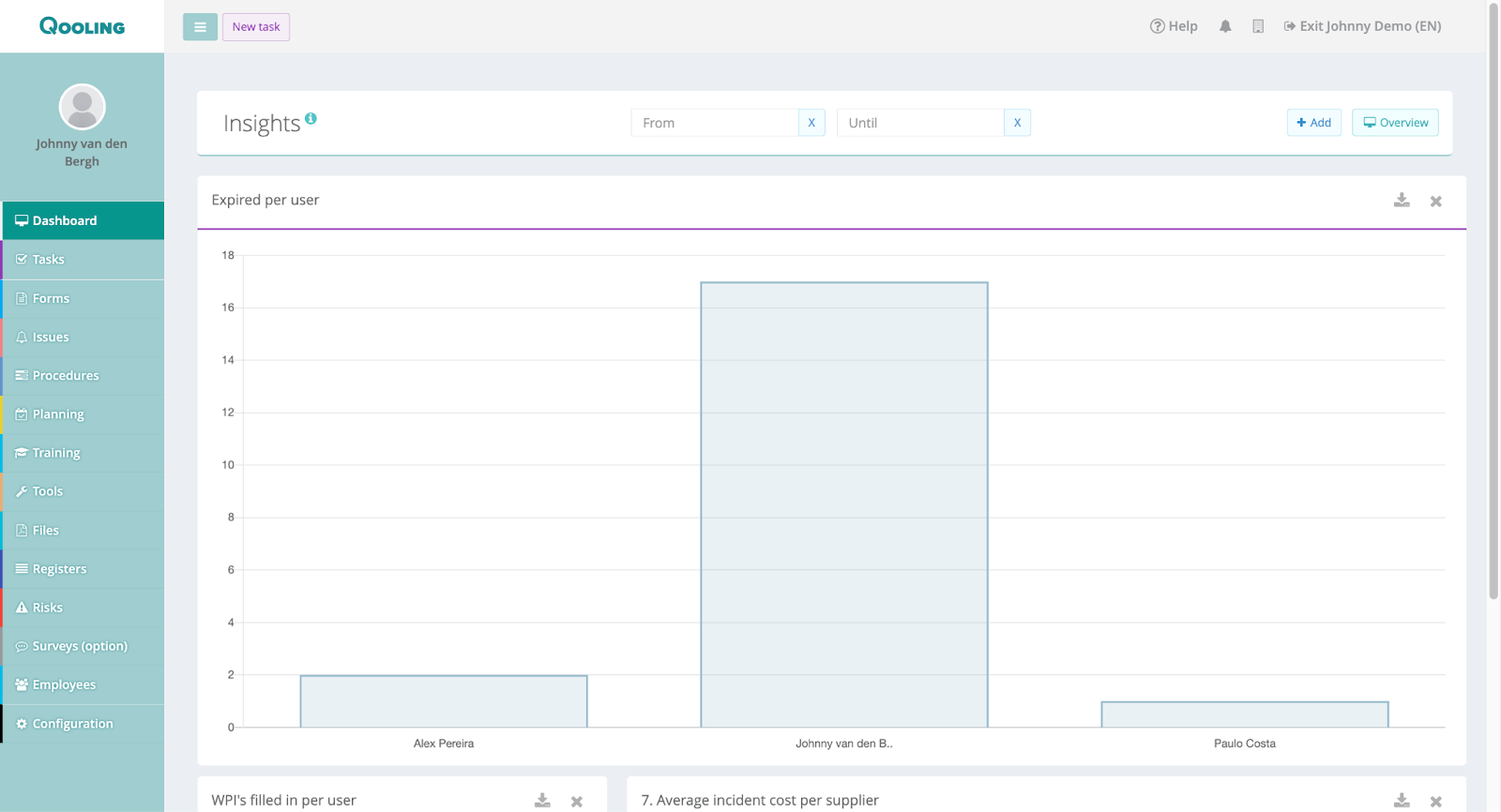Open Employees in the sidebar

(x=83, y=684)
